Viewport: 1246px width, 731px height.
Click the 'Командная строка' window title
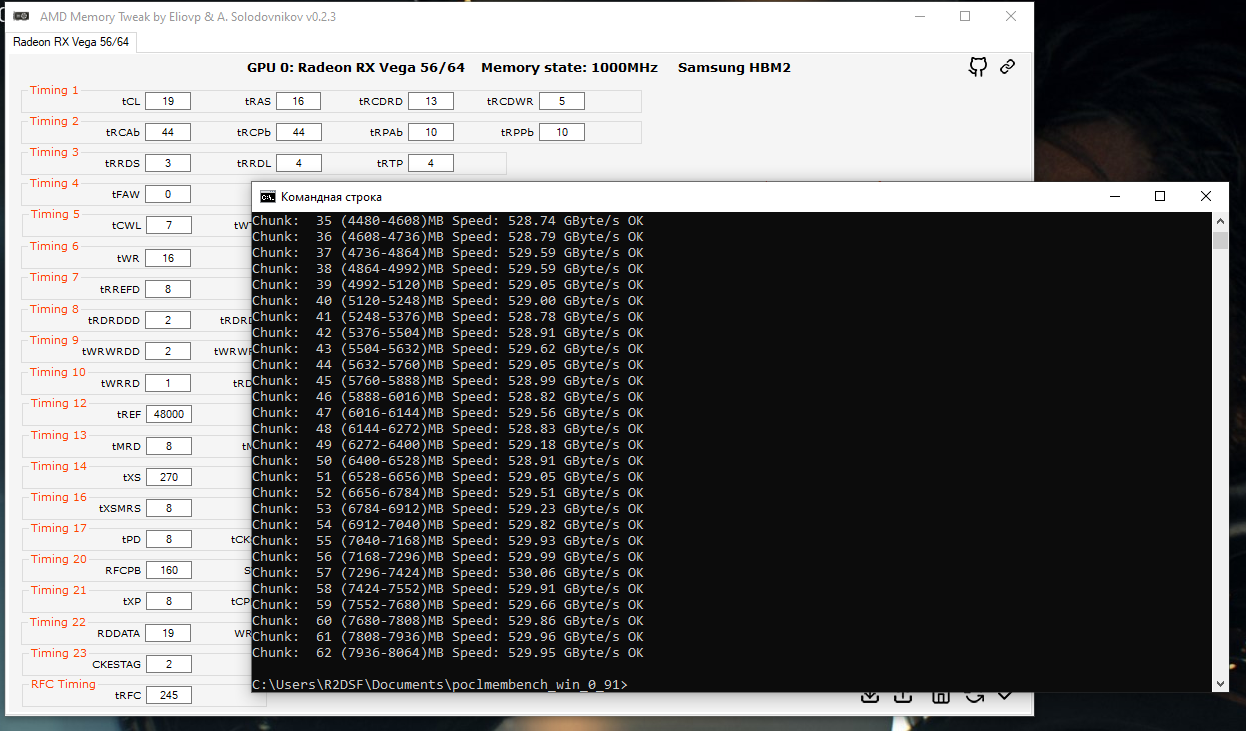pos(331,197)
